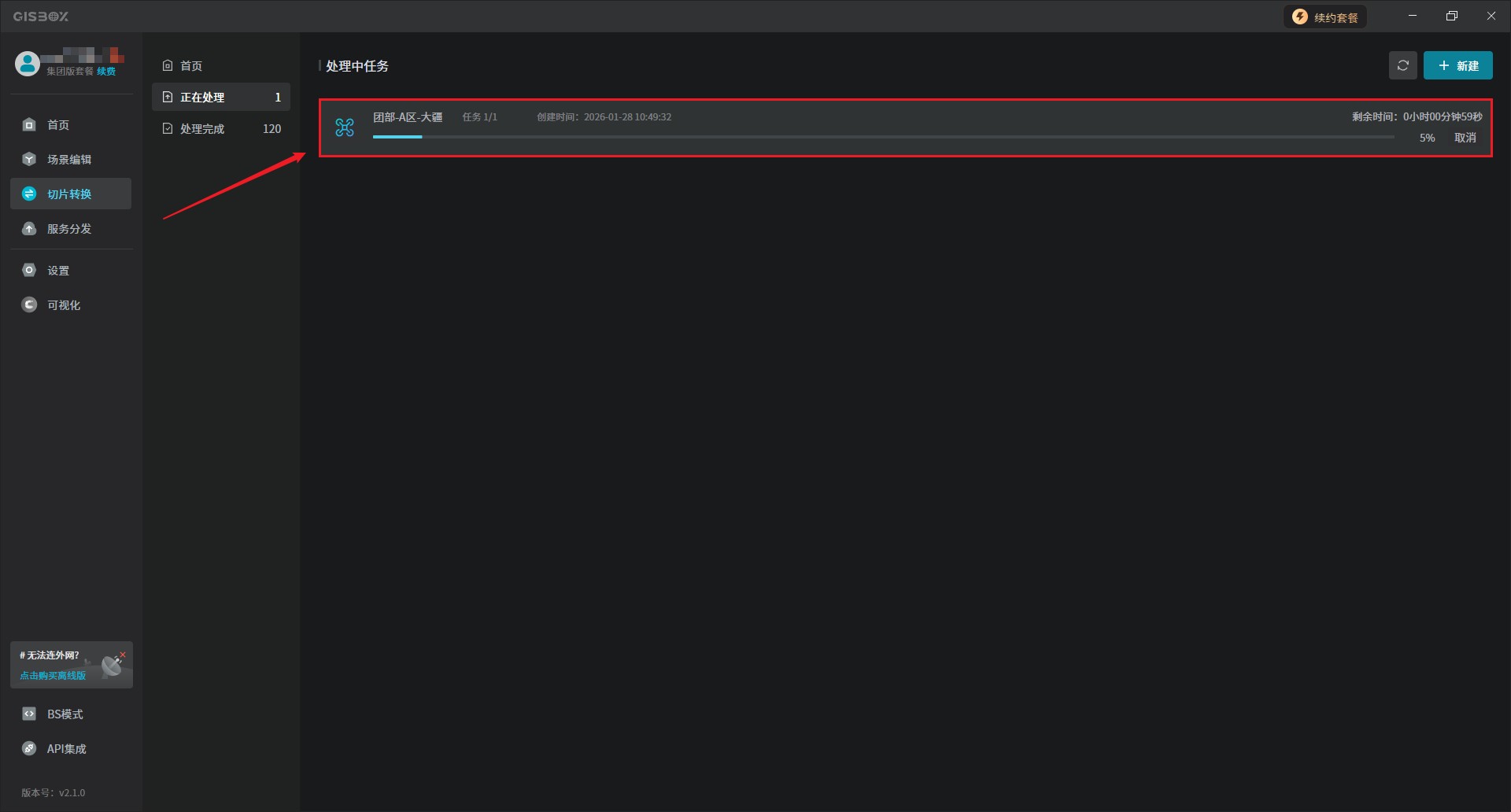Cancel the task via 取消
Screen dimensions: 1511x812
1465,138
